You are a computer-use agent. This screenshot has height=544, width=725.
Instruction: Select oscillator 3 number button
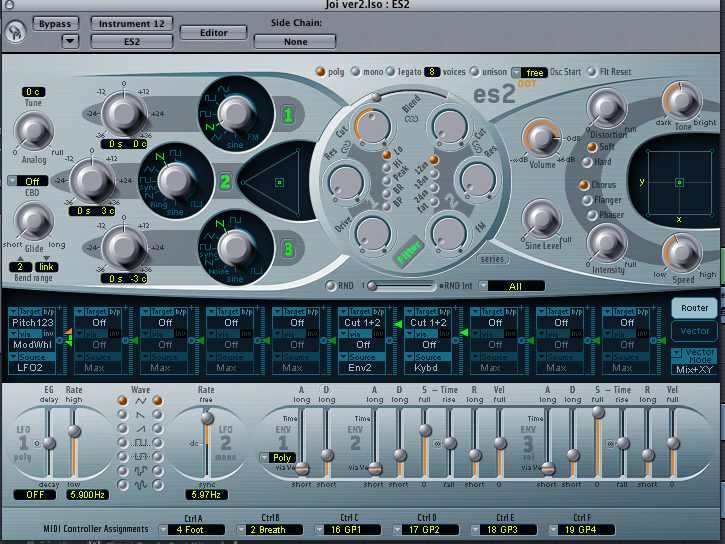(288, 249)
